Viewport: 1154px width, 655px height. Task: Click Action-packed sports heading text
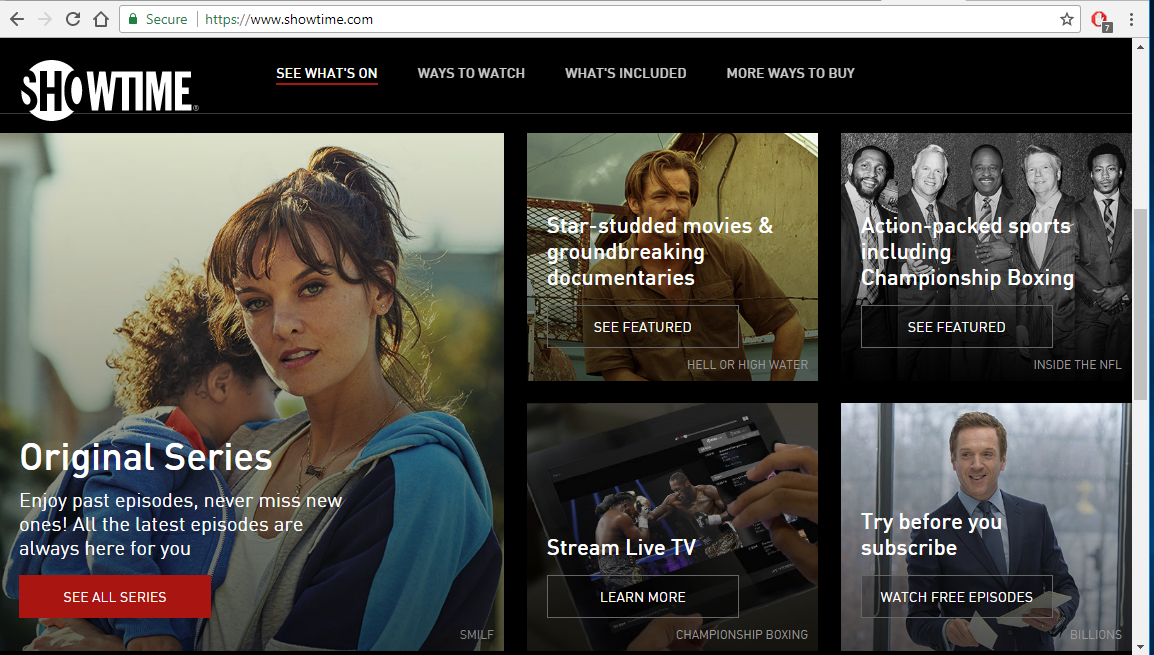(967, 252)
